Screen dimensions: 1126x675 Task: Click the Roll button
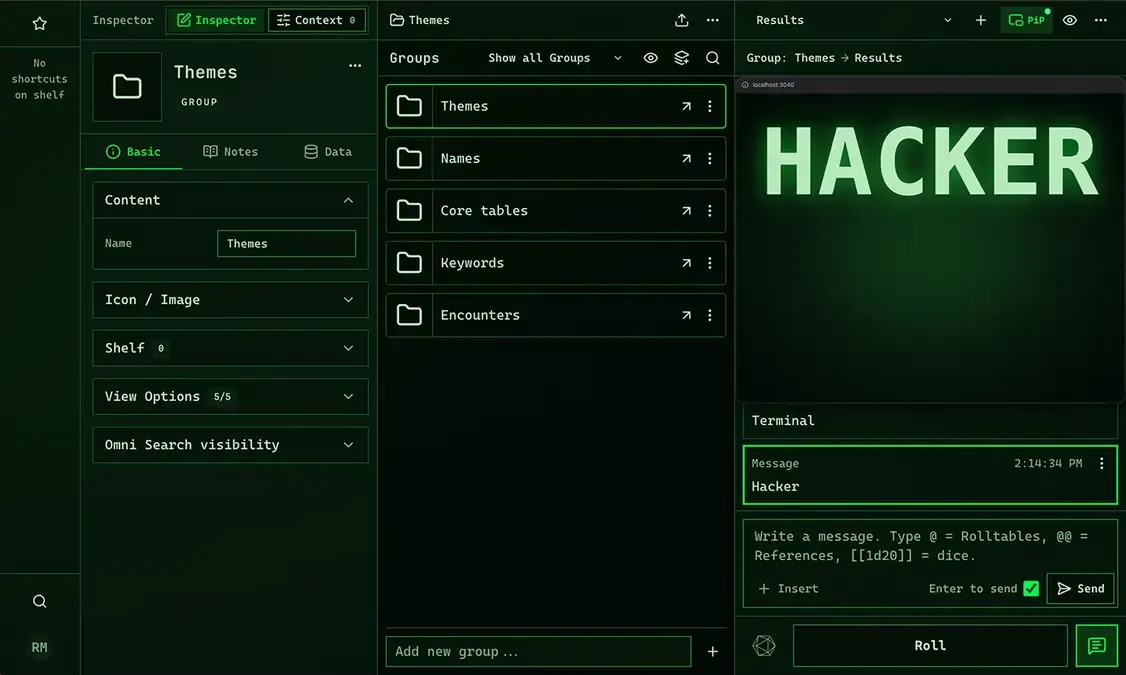(930, 646)
